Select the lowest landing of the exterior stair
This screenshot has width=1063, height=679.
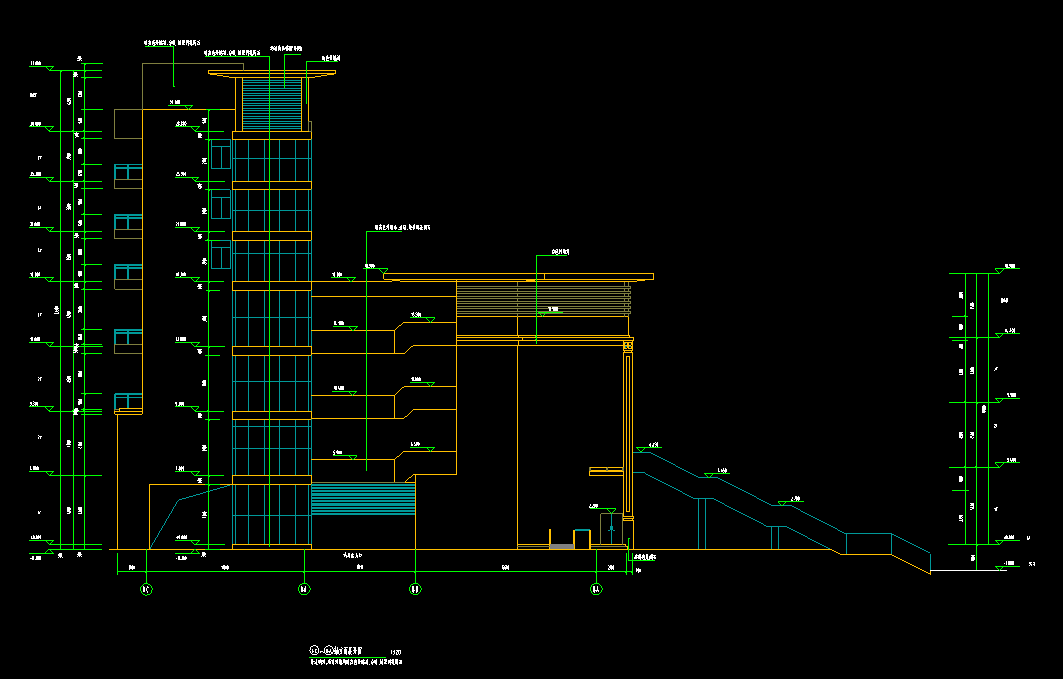click(x=868, y=543)
